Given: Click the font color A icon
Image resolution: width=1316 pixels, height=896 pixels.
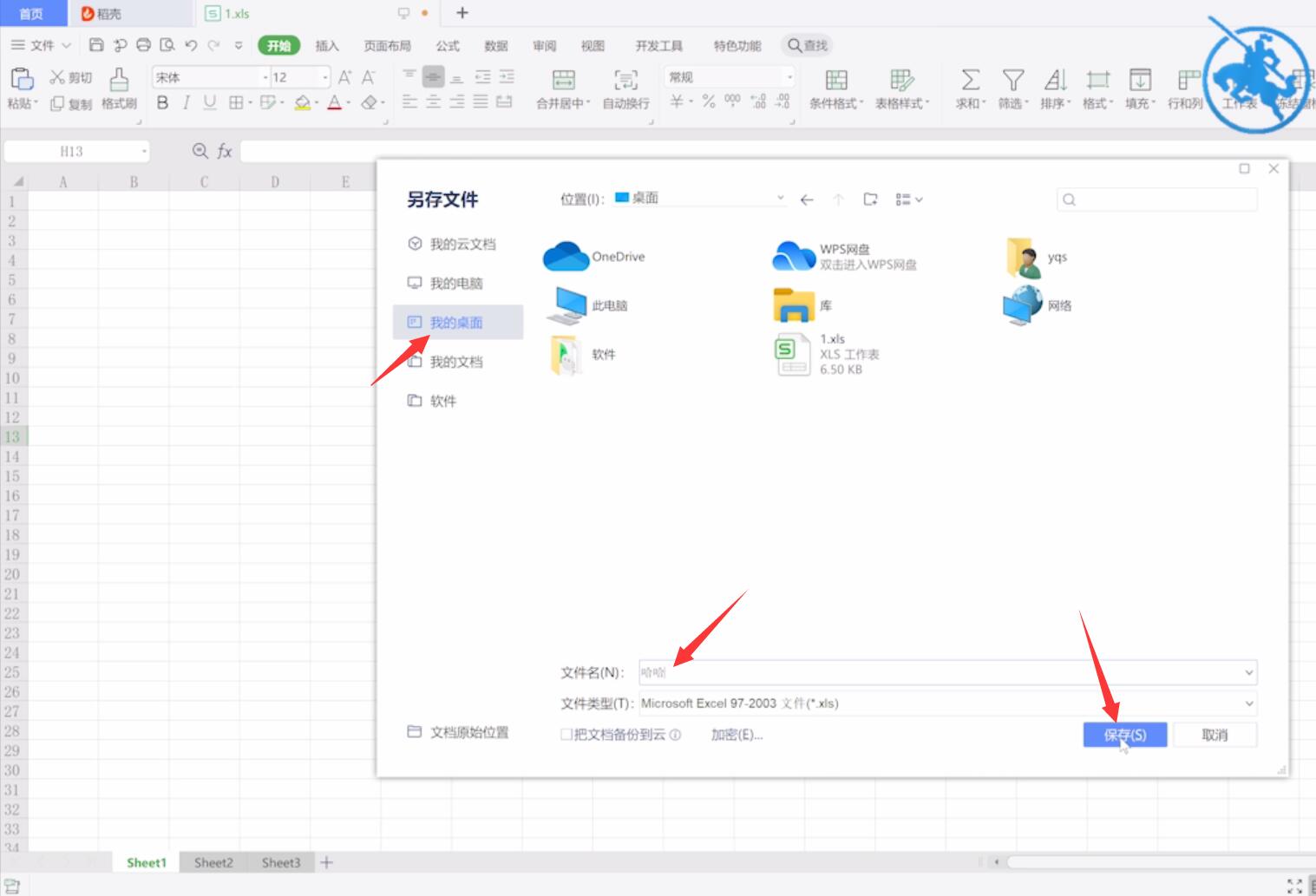Looking at the screenshot, I should (x=335, y=102).
